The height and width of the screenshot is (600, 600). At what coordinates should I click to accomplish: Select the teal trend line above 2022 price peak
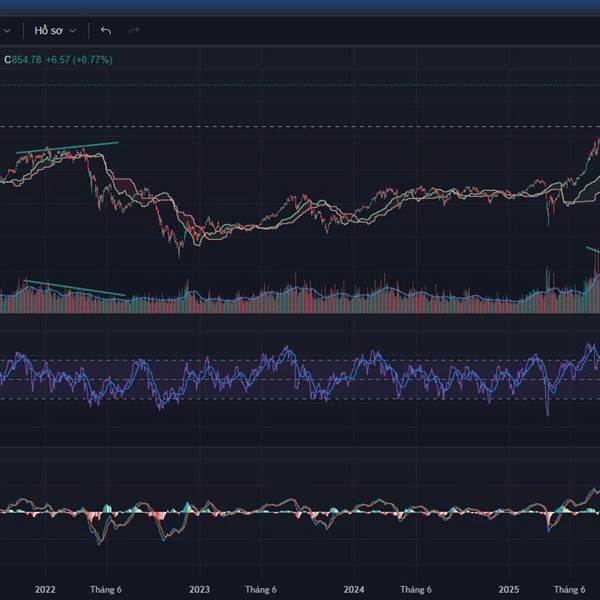[68, 148]
